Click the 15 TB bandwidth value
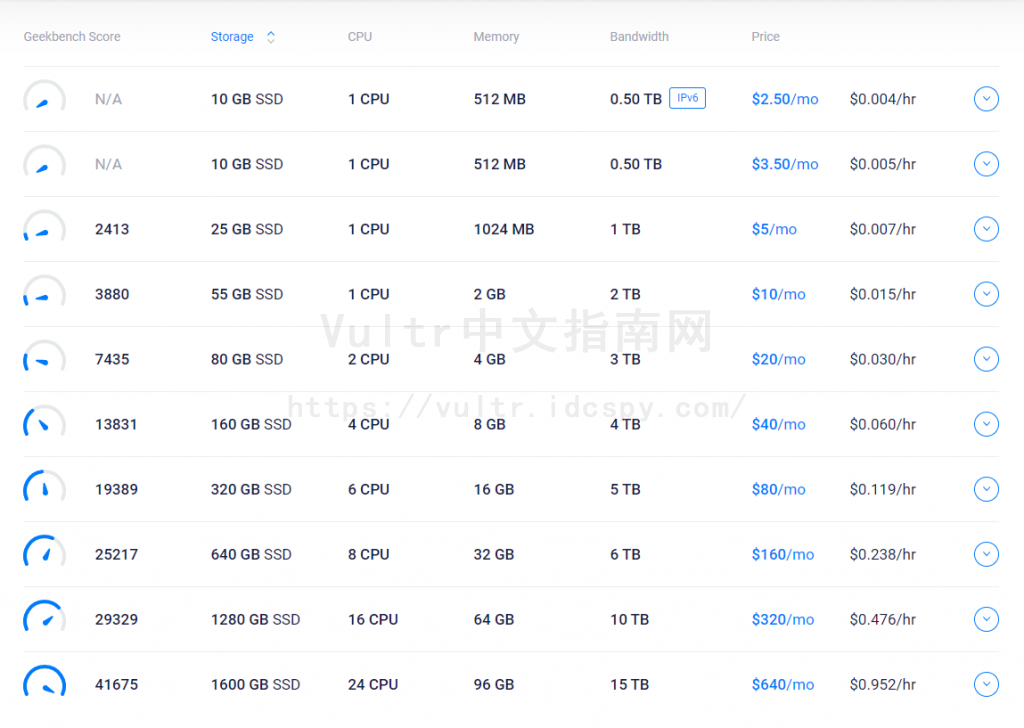Screen dimensions: 1024x728 pos(630,684)
